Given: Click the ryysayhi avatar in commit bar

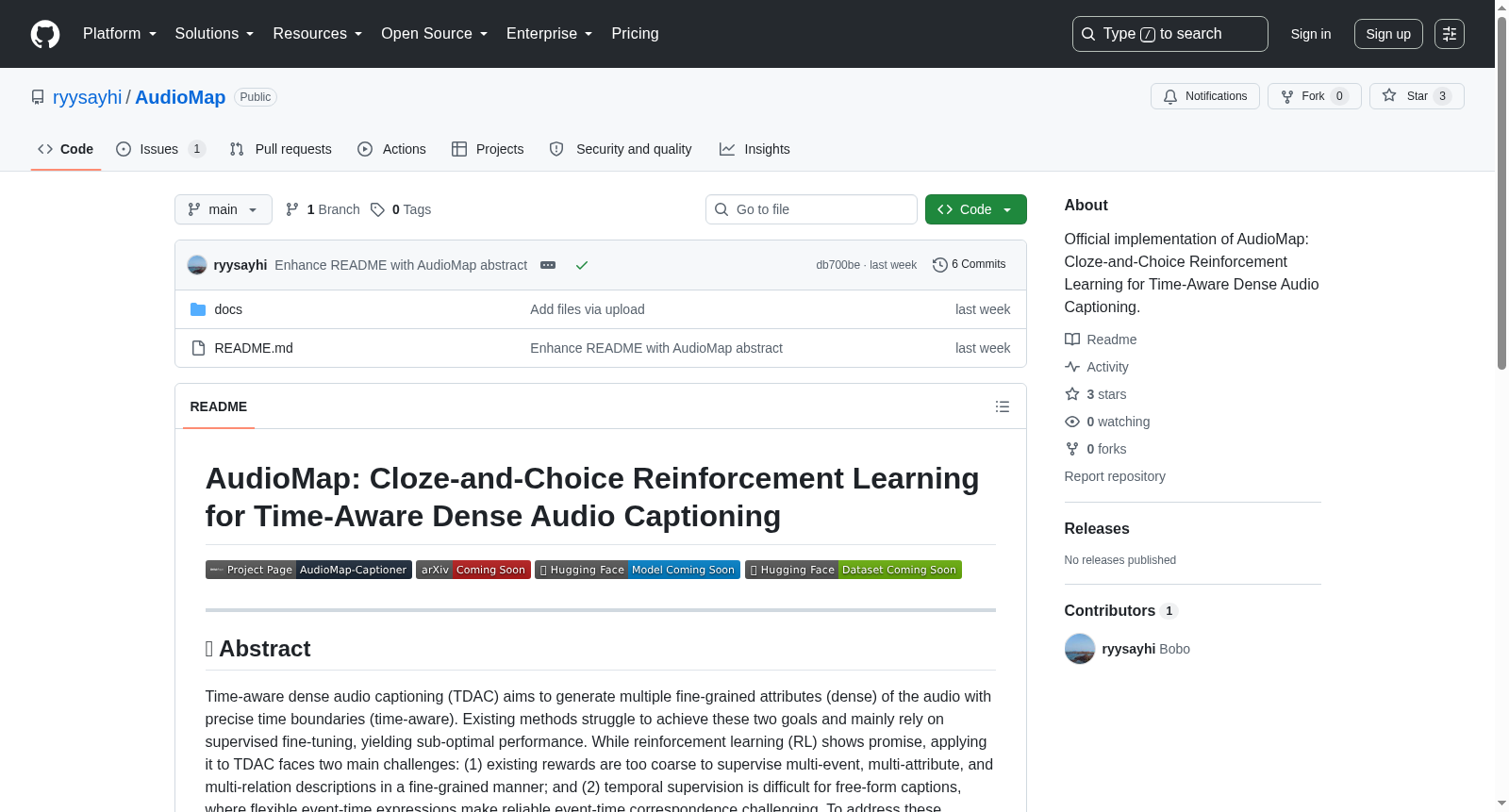Looking at the screenshot, I should 197,265.
